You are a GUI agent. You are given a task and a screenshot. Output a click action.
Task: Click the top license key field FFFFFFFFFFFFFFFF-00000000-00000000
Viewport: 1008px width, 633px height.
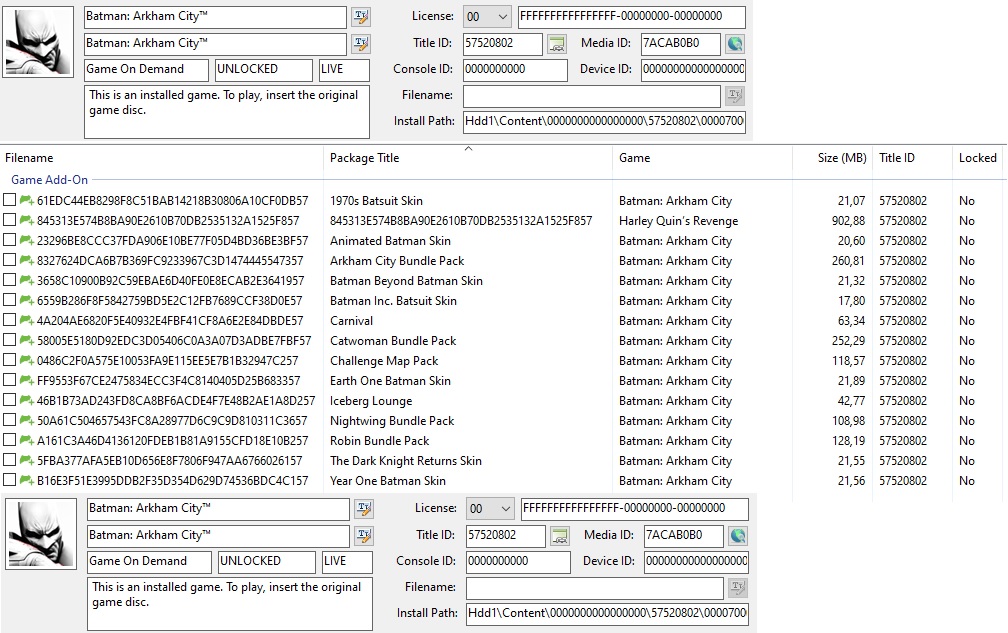[x=632, y=17]
